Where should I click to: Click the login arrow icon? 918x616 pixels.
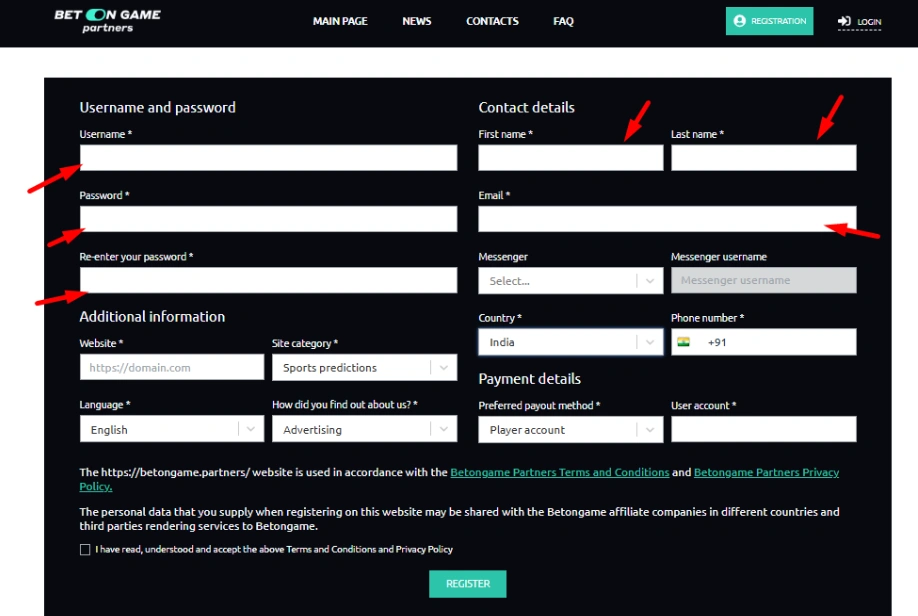pyautogui.click(x=845, y=21)
